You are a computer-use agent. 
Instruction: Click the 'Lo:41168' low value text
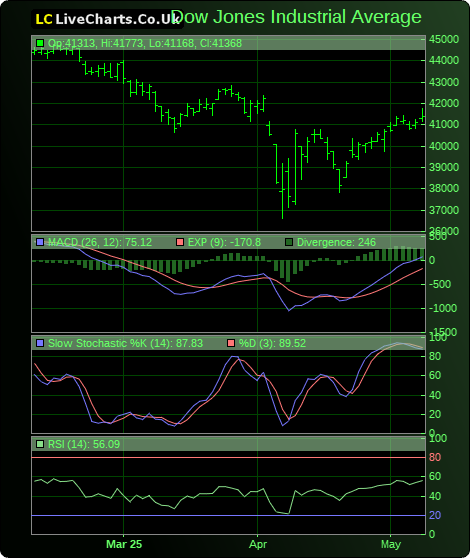point(171,43)
